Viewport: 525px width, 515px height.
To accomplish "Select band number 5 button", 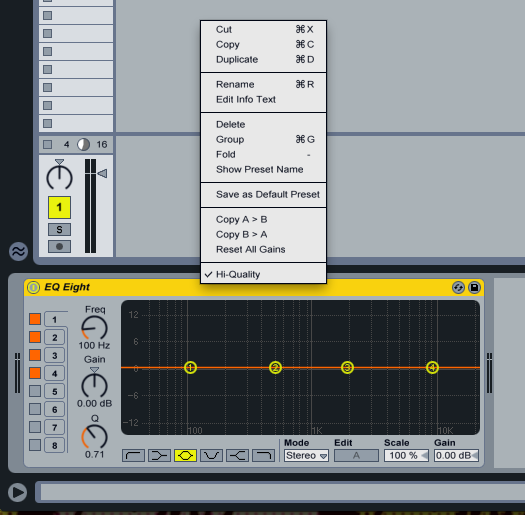I will (x=55, y=391).
